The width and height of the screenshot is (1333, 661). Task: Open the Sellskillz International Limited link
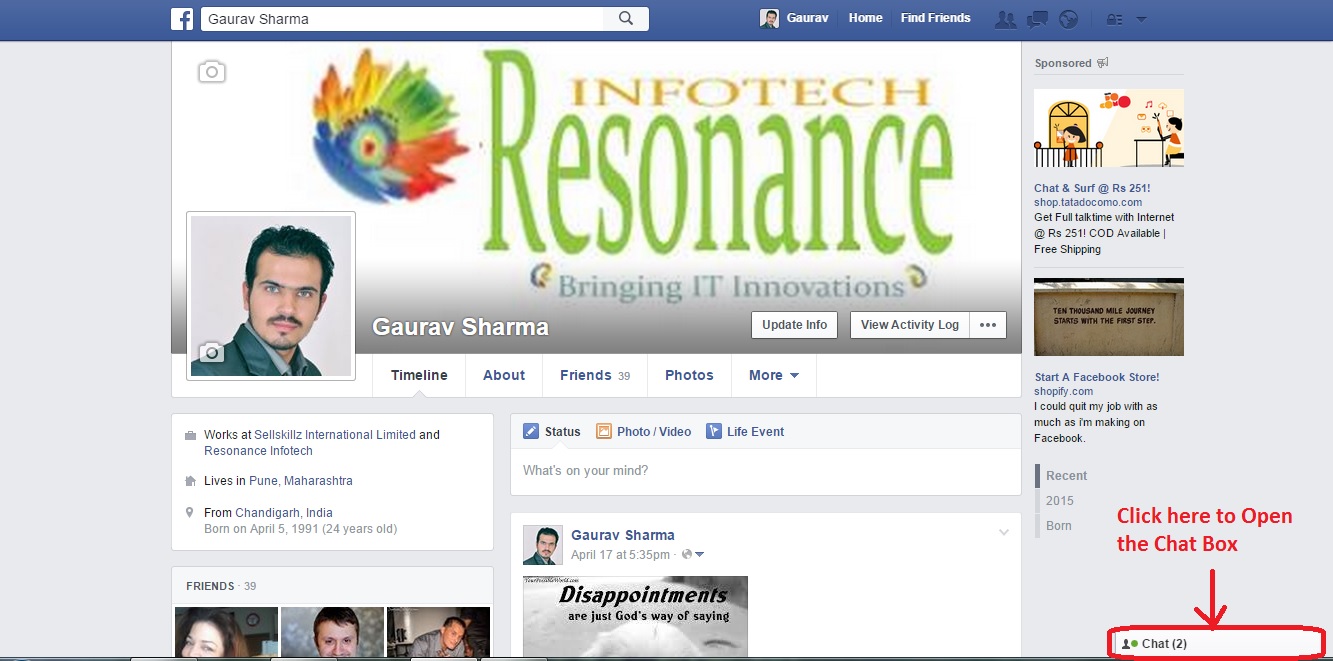[335, 435]
